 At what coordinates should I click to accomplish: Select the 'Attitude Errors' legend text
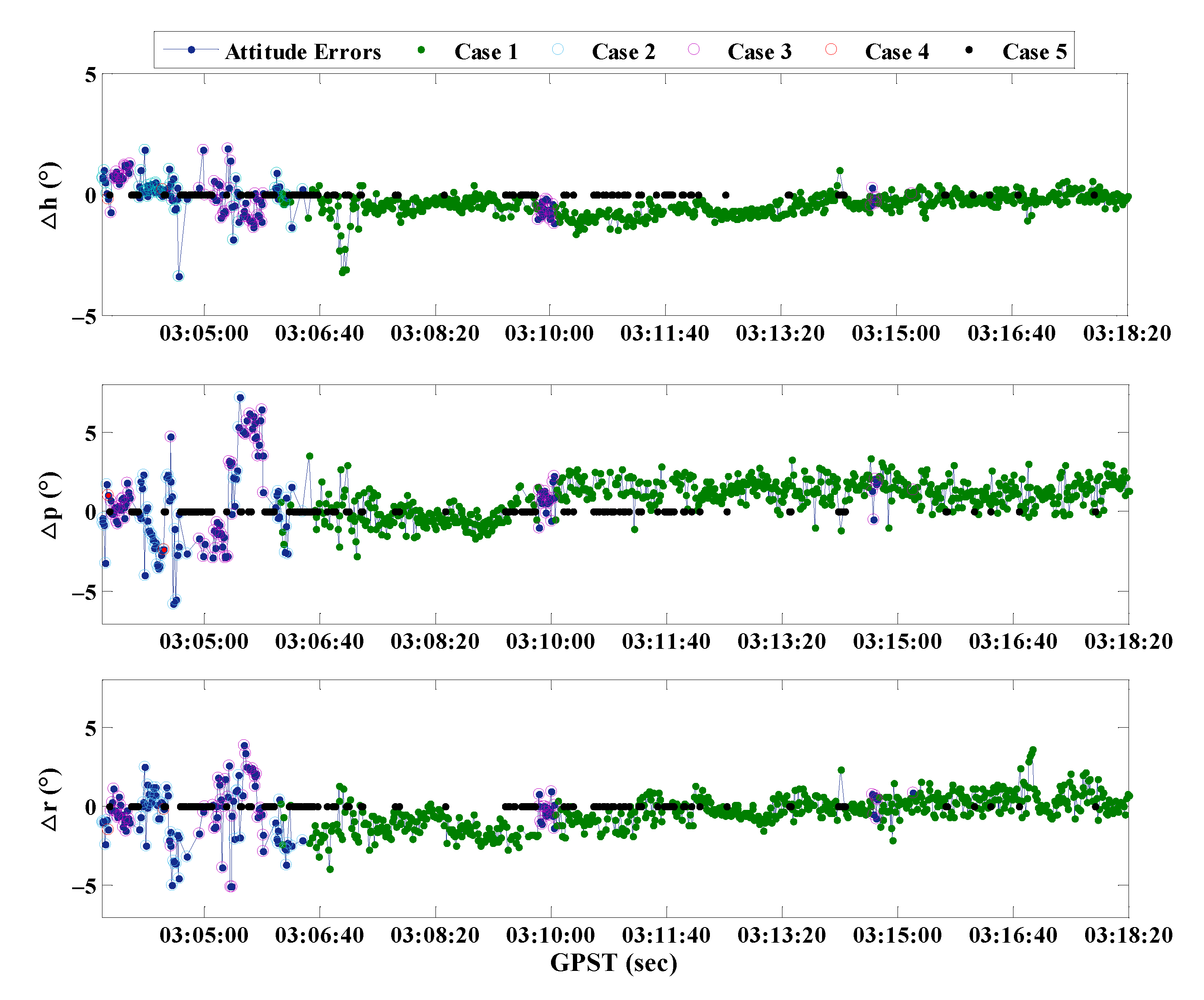[303, 52]
